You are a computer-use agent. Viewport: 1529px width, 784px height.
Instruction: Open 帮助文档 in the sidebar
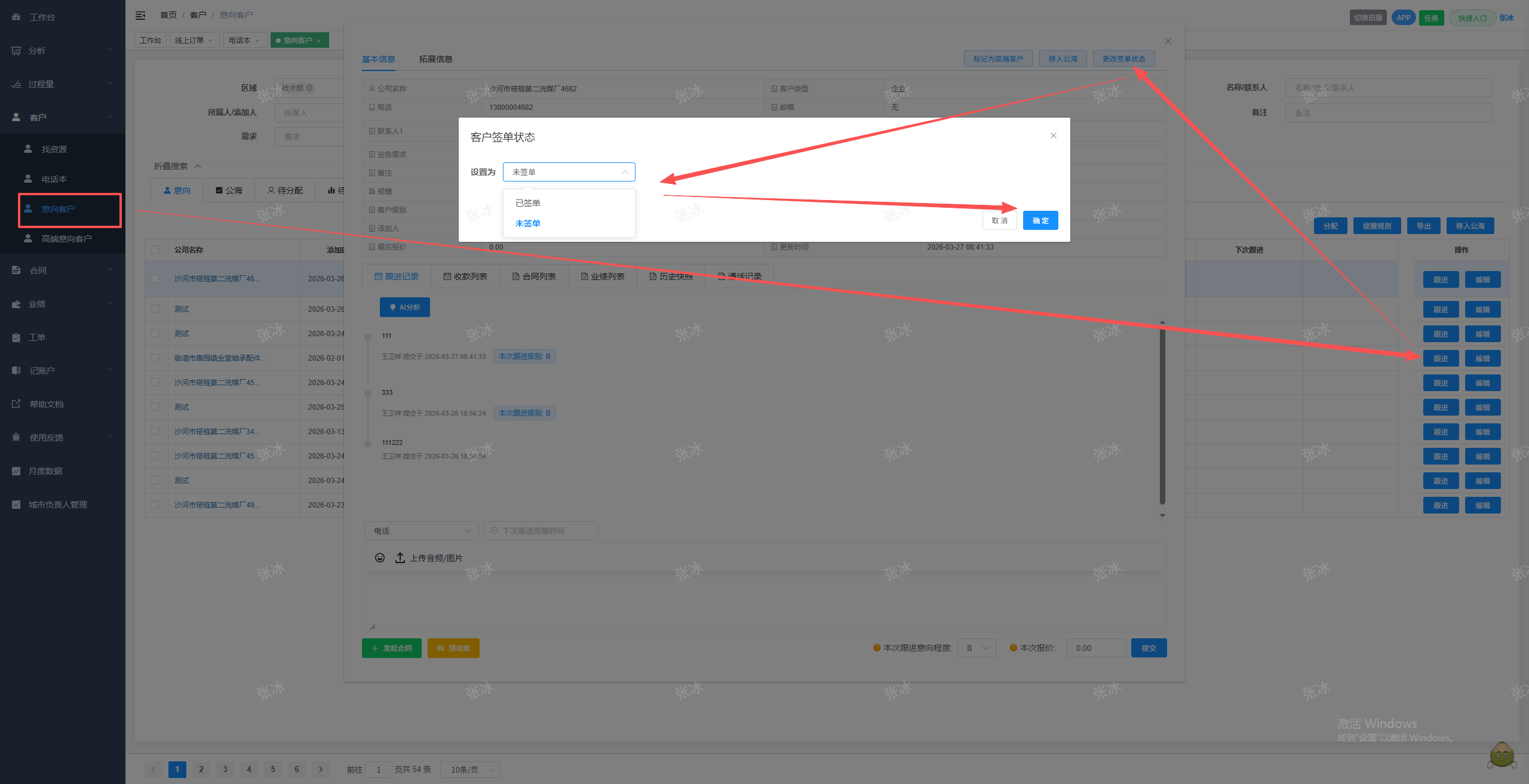[x=47, y=404]
